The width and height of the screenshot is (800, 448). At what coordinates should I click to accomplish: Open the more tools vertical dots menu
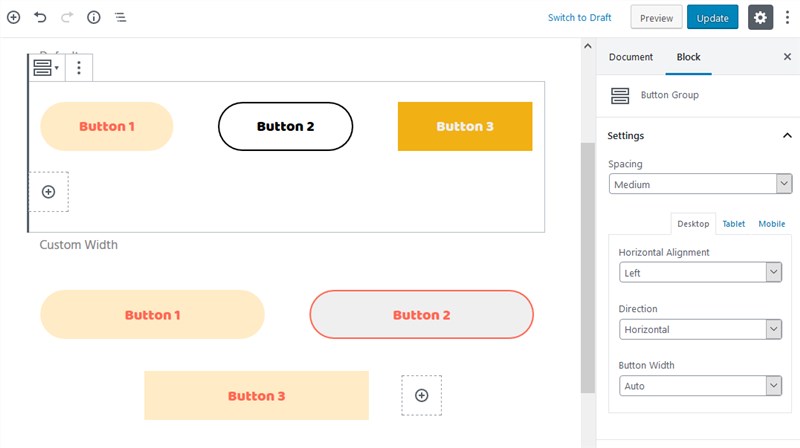point(787,18)
